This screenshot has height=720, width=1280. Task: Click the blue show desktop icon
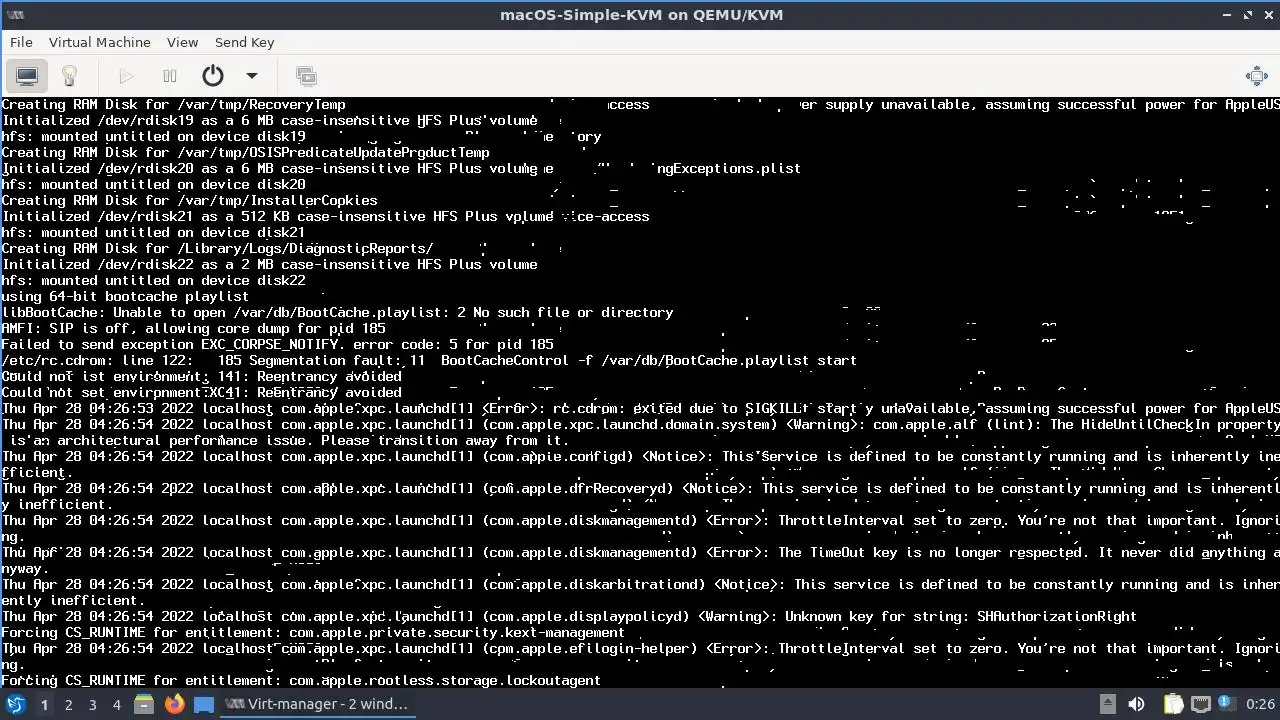point(204,704)
